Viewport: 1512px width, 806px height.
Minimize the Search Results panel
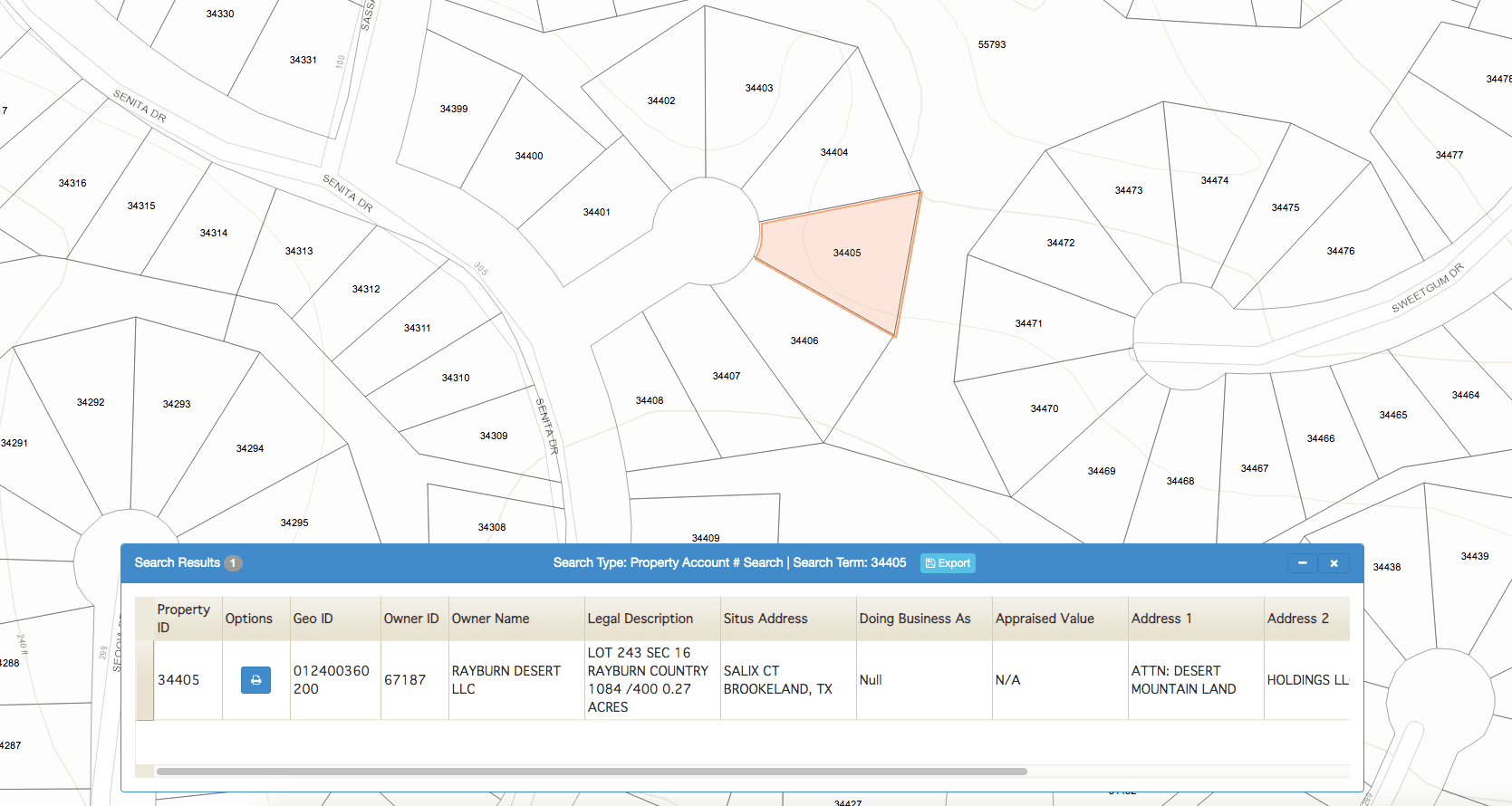pos(1303,563)
